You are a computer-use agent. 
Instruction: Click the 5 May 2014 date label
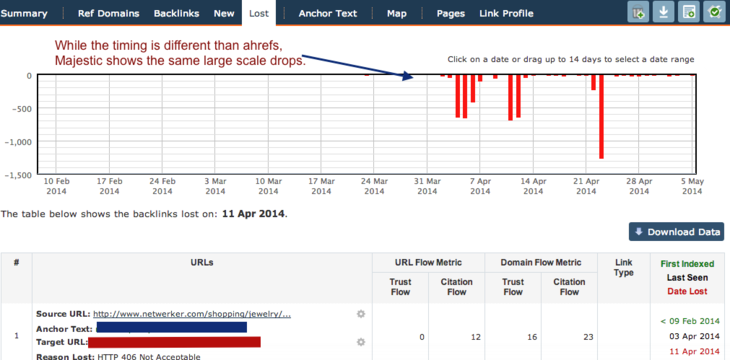(x=692, y=185)
